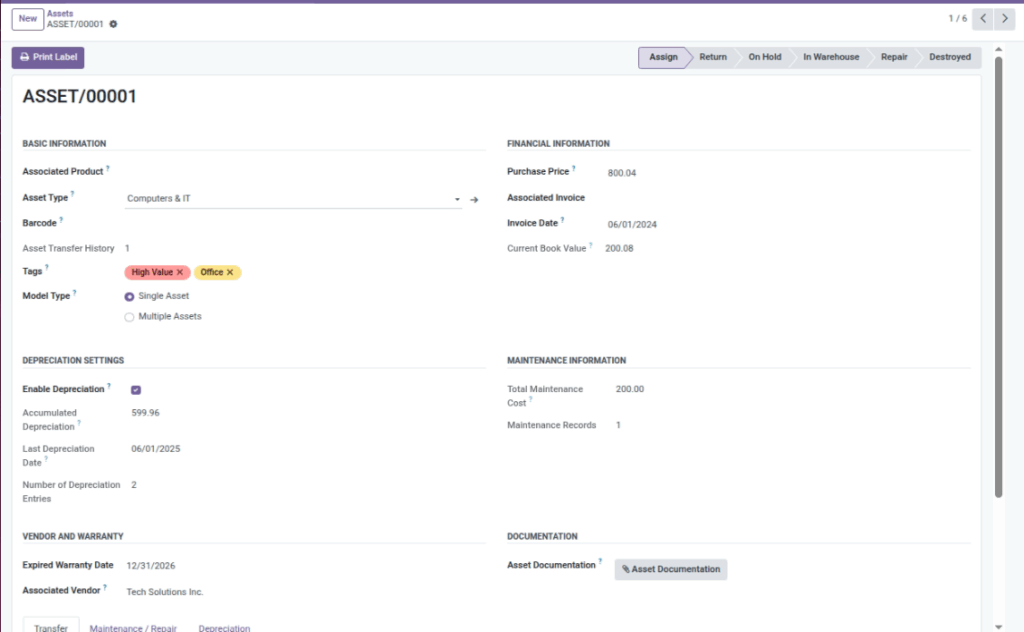
Task: Click Number of Depreciation Entries label
Action: (71, 492)
